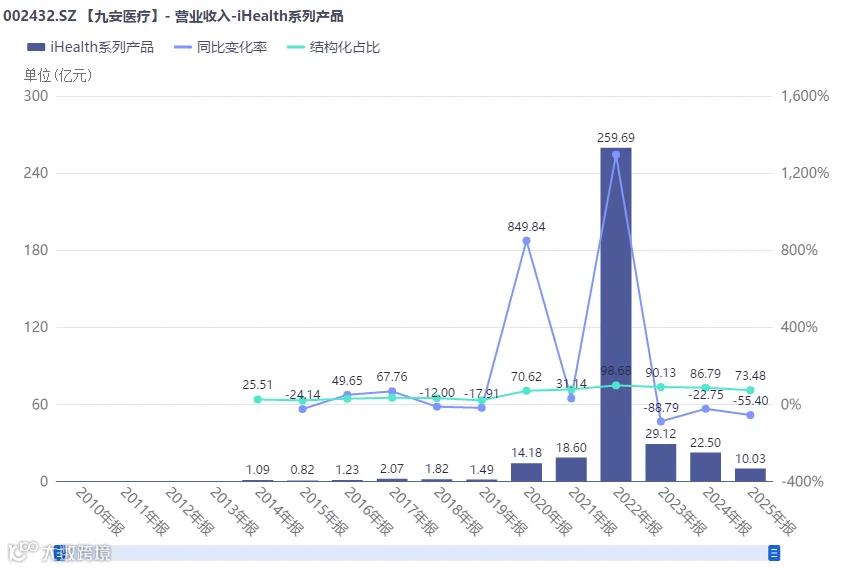Click the 2024年报 bar valued 22.50

(x=706, y=467)
